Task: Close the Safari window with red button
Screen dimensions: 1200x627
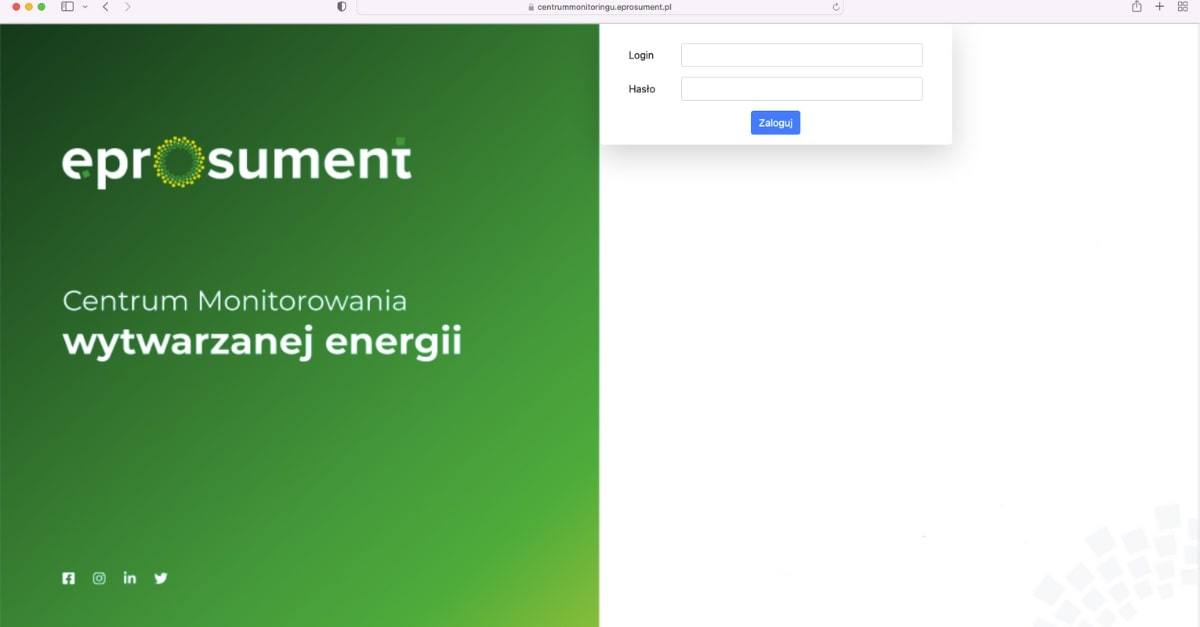Action: tap(16, 7)
